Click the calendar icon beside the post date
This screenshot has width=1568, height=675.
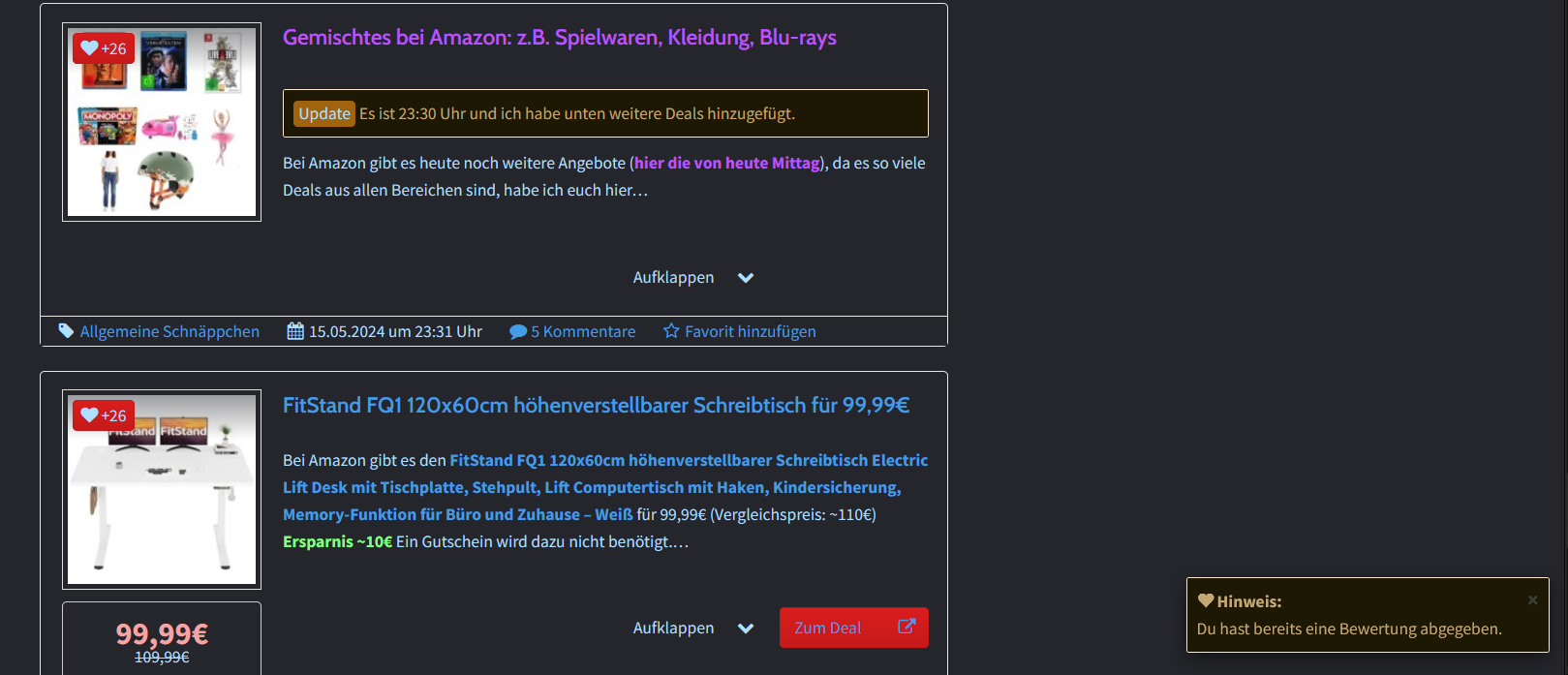point(295,331)
